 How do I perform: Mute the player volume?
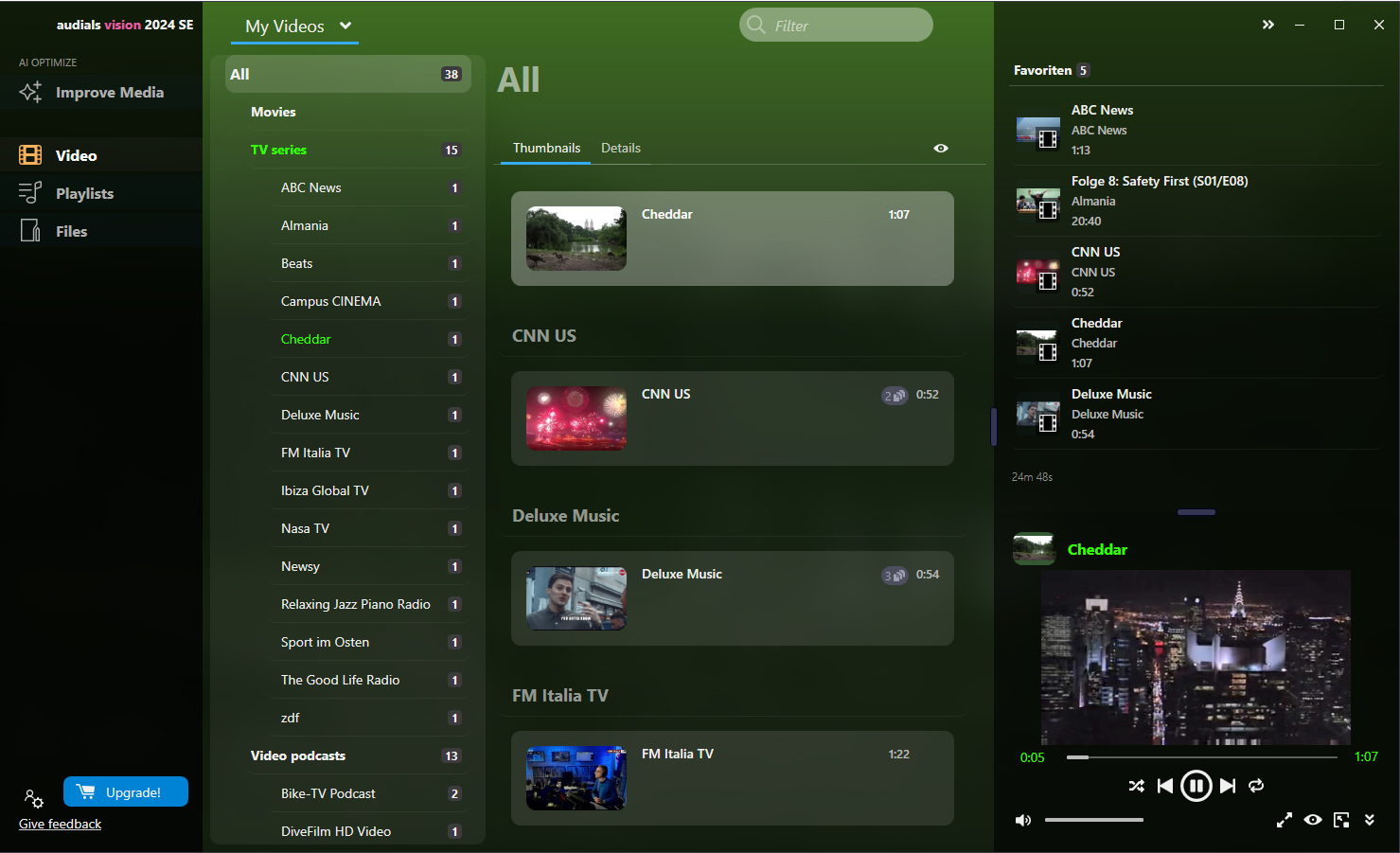pyautogui.click(x=1023, y=820)
